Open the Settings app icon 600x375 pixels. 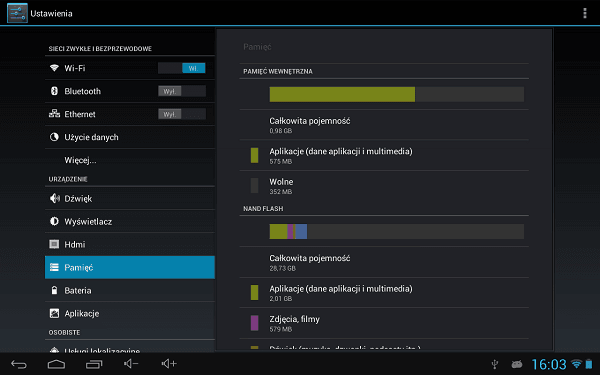click(x=17, y=13)
